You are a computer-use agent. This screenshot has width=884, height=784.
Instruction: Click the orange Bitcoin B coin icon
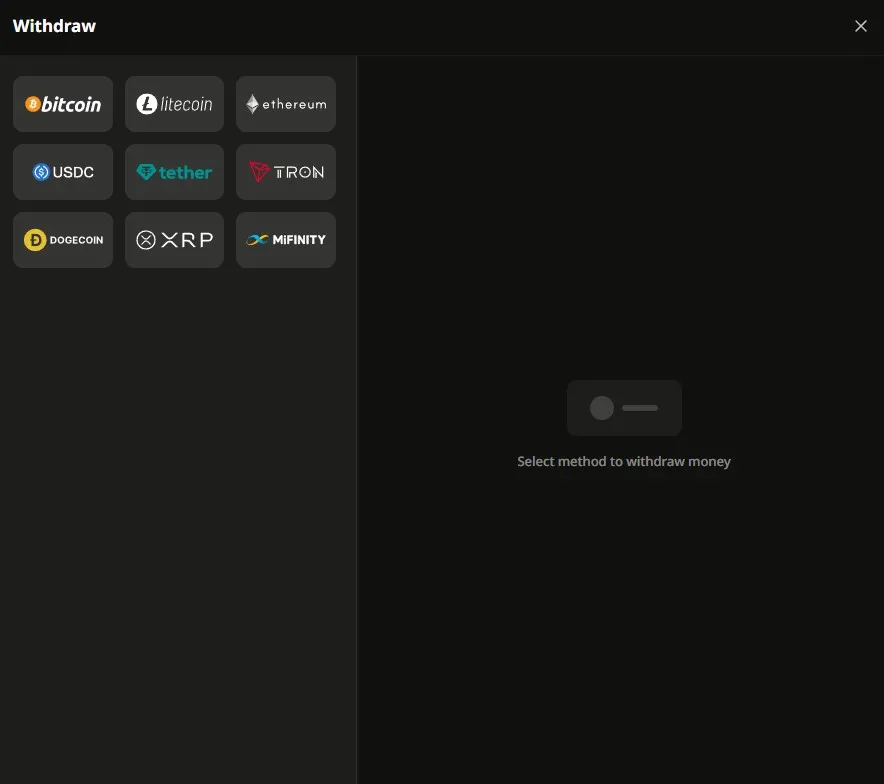click(x=33, y=104)
